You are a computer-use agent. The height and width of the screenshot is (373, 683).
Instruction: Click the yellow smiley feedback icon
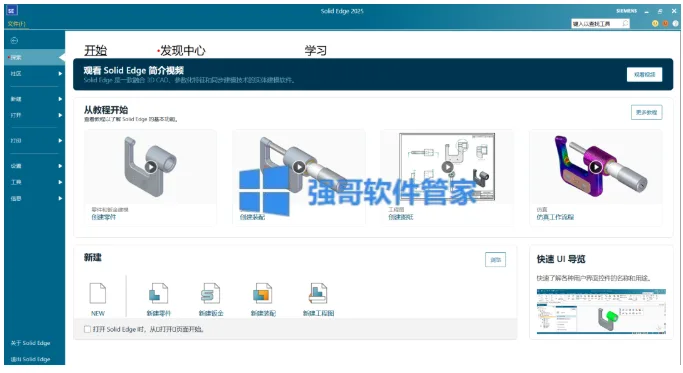(x=655, y=24)
